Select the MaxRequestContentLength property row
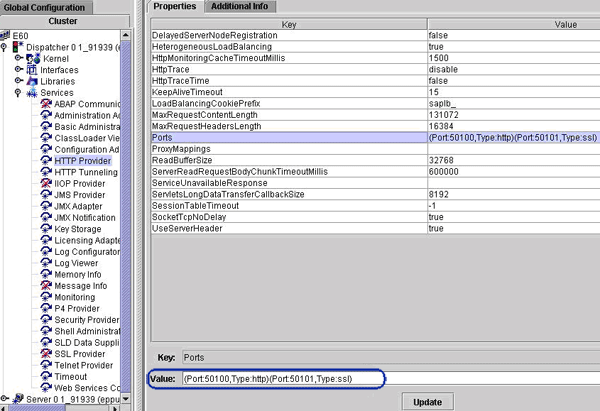The image size is (600, 411). 375,115
